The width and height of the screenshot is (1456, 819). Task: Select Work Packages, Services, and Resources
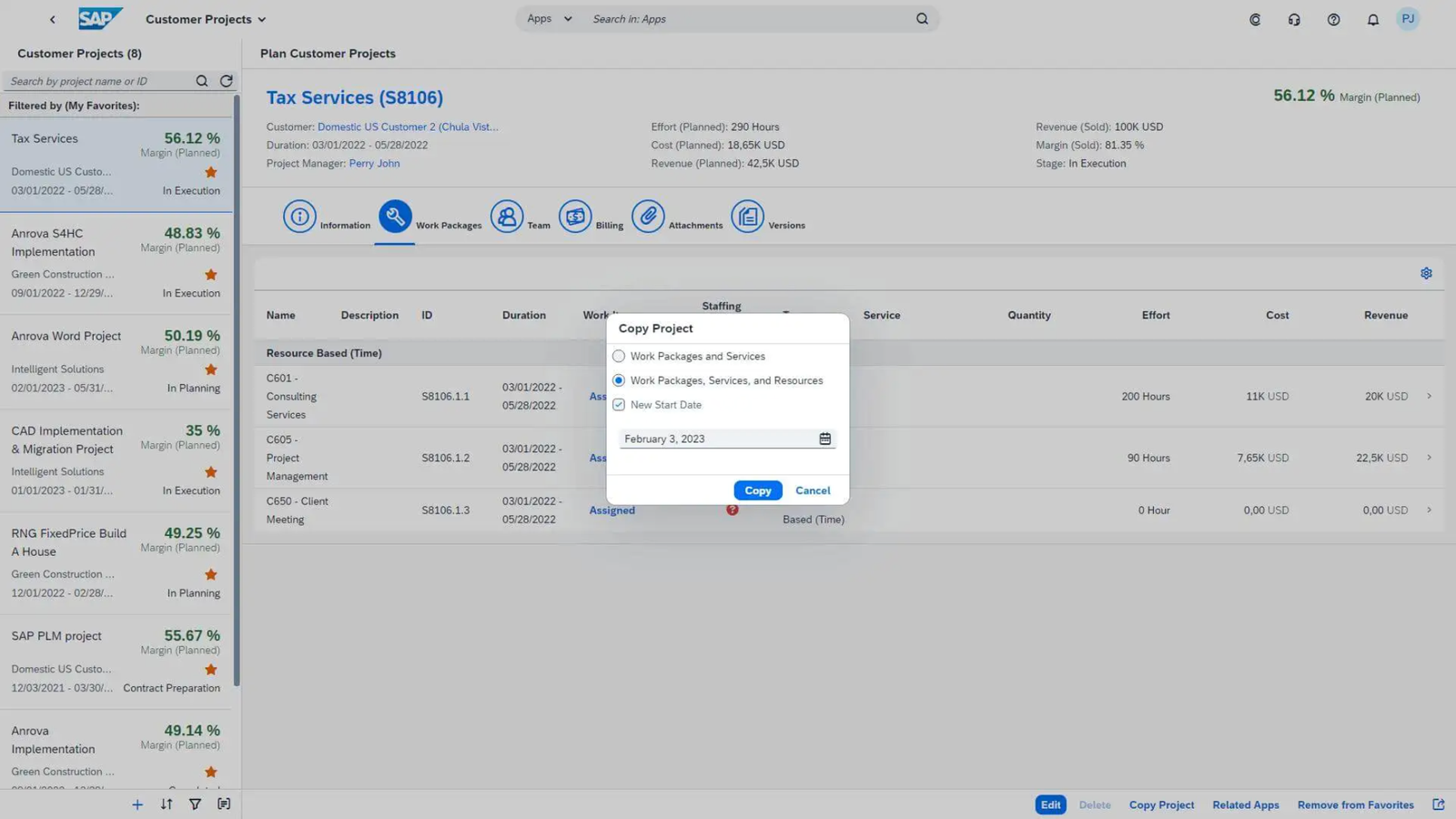pyautogui.click(x=619, y=380)
